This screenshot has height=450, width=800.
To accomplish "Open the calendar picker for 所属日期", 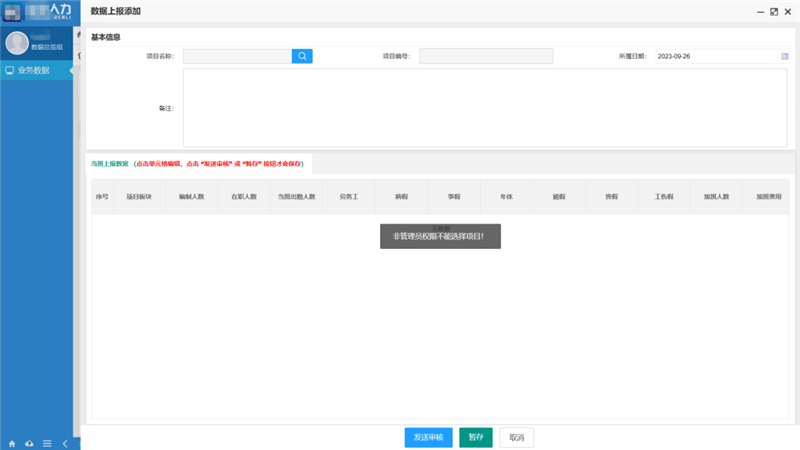I will coord(785,56).
